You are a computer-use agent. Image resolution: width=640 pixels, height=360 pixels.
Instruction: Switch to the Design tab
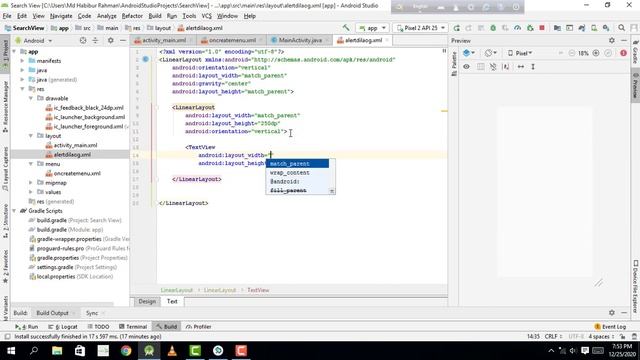tap(147, 301)
